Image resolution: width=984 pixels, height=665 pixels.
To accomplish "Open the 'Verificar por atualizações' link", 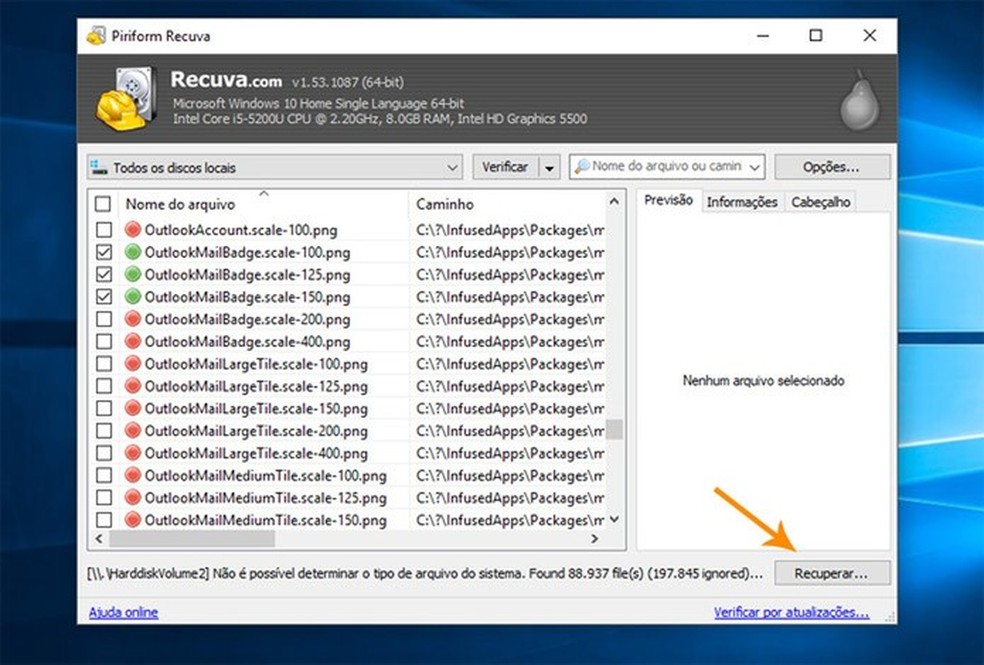I will [x=791, y=612].
